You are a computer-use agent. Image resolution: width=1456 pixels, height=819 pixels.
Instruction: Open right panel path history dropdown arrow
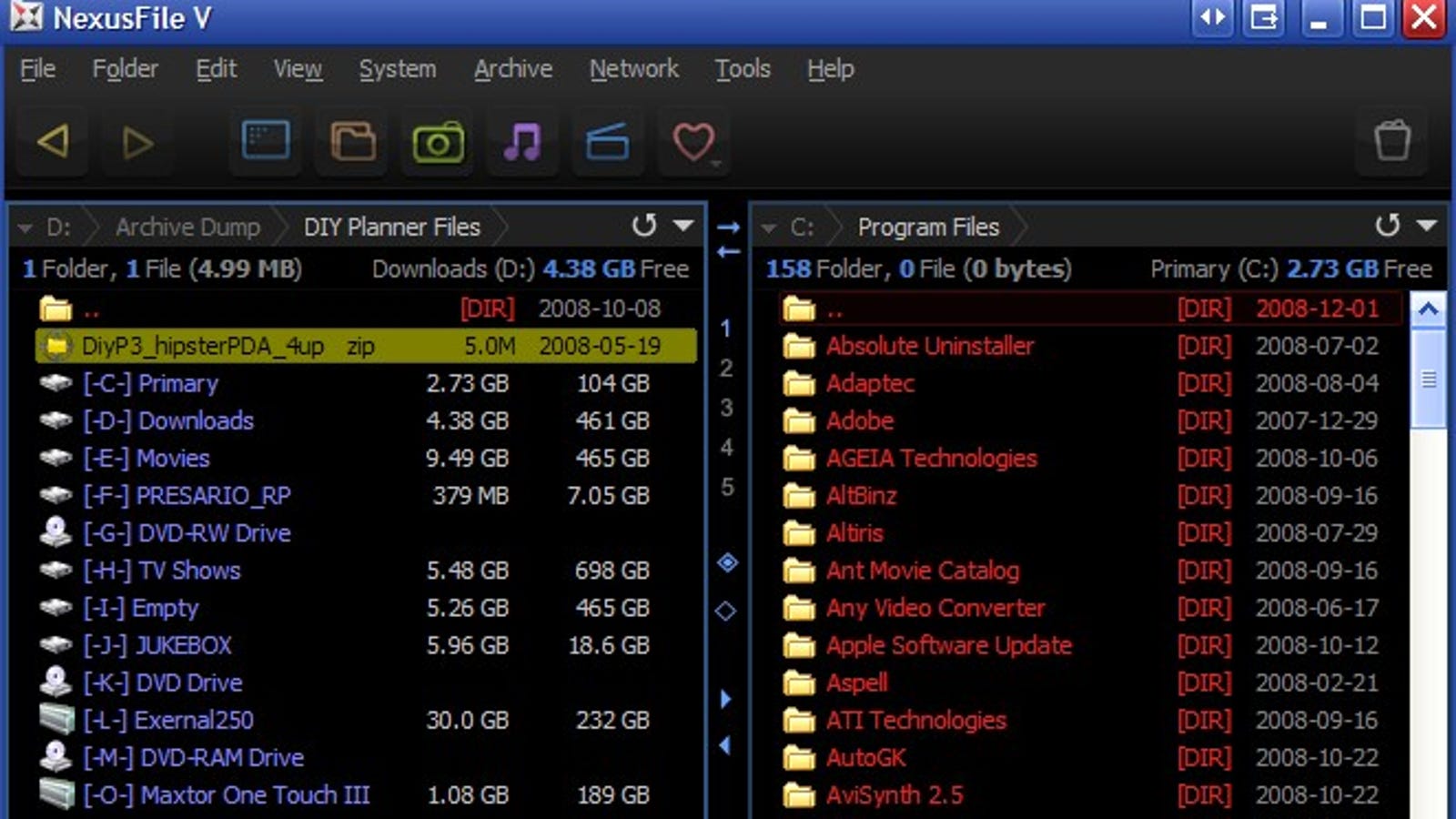pos(1427,225)
